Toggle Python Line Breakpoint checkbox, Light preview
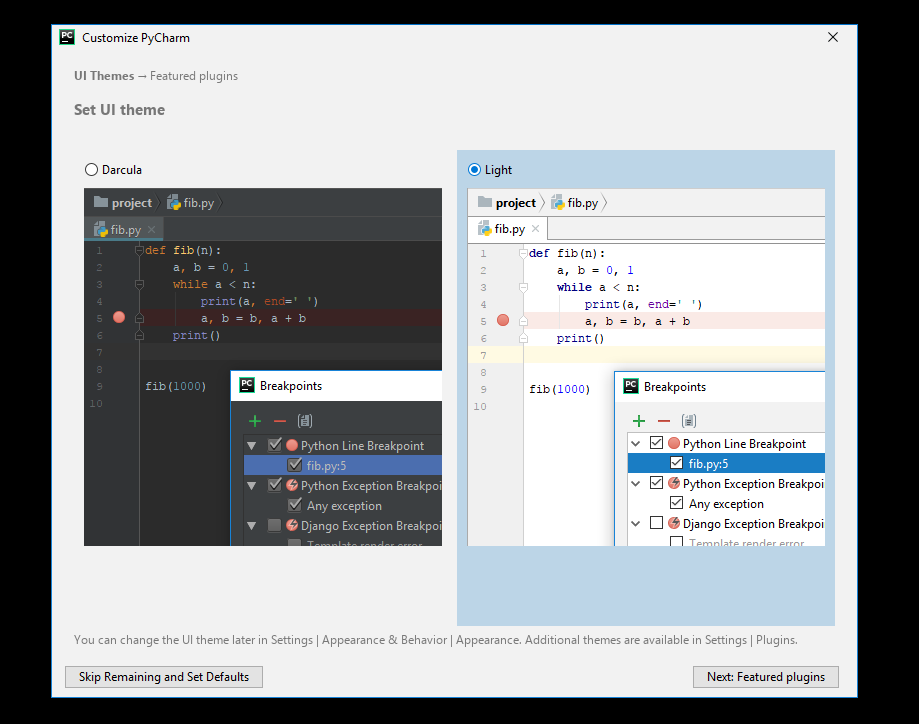The width and height of the screenshot is (919, 724). point(656,443)
